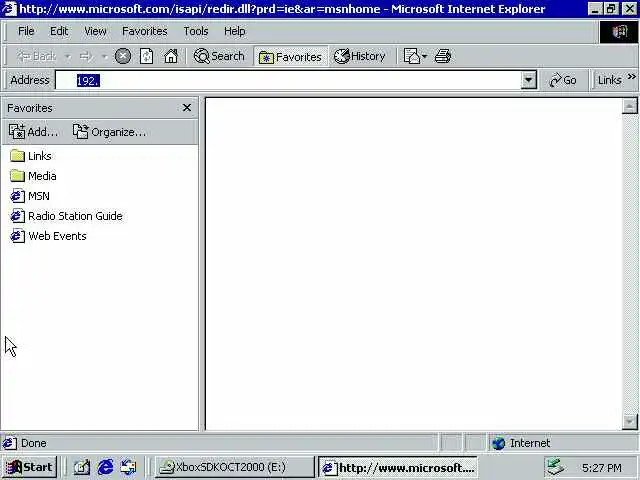Click the Back arrow button

point(36,56)
